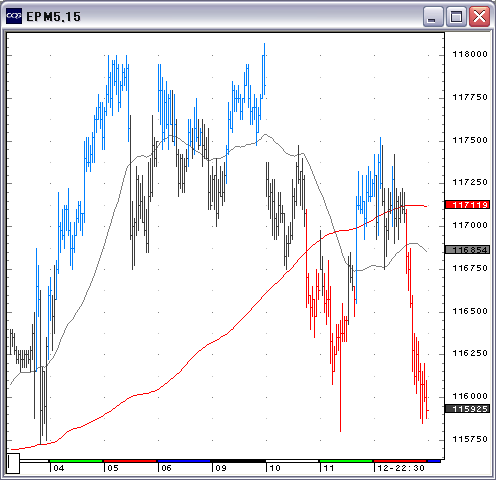The image size is (496, 480).
Task: Click the 115925 last price label
Action: [468, 409]
